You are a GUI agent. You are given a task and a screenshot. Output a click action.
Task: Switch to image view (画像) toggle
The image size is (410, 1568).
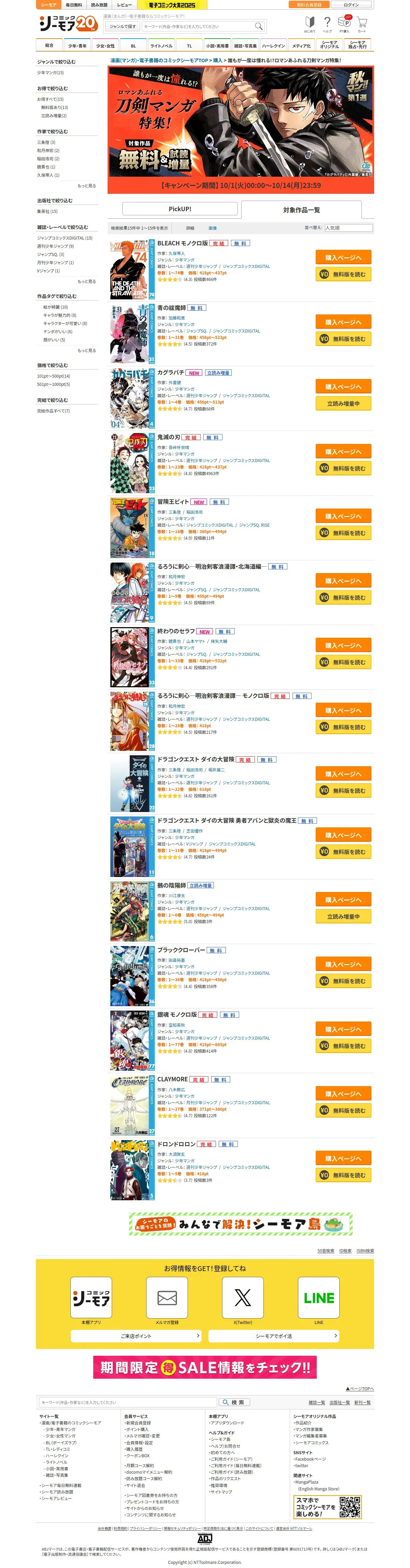tap(212, 228)
